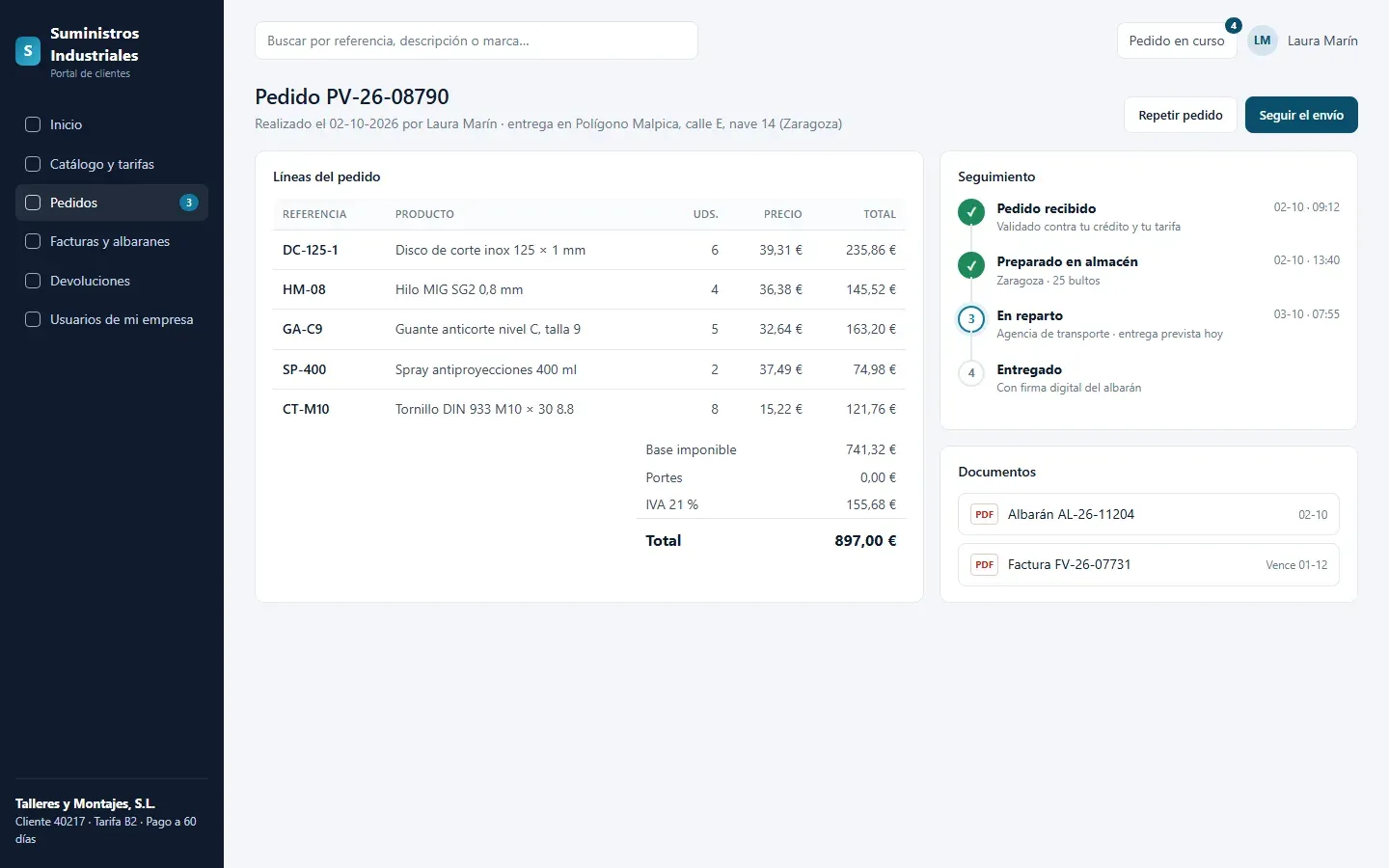Image resolution: width=1389 pixels, height=868 pixels.
Task: Open Devoluciones section
Action: click(x=112, y=281)
